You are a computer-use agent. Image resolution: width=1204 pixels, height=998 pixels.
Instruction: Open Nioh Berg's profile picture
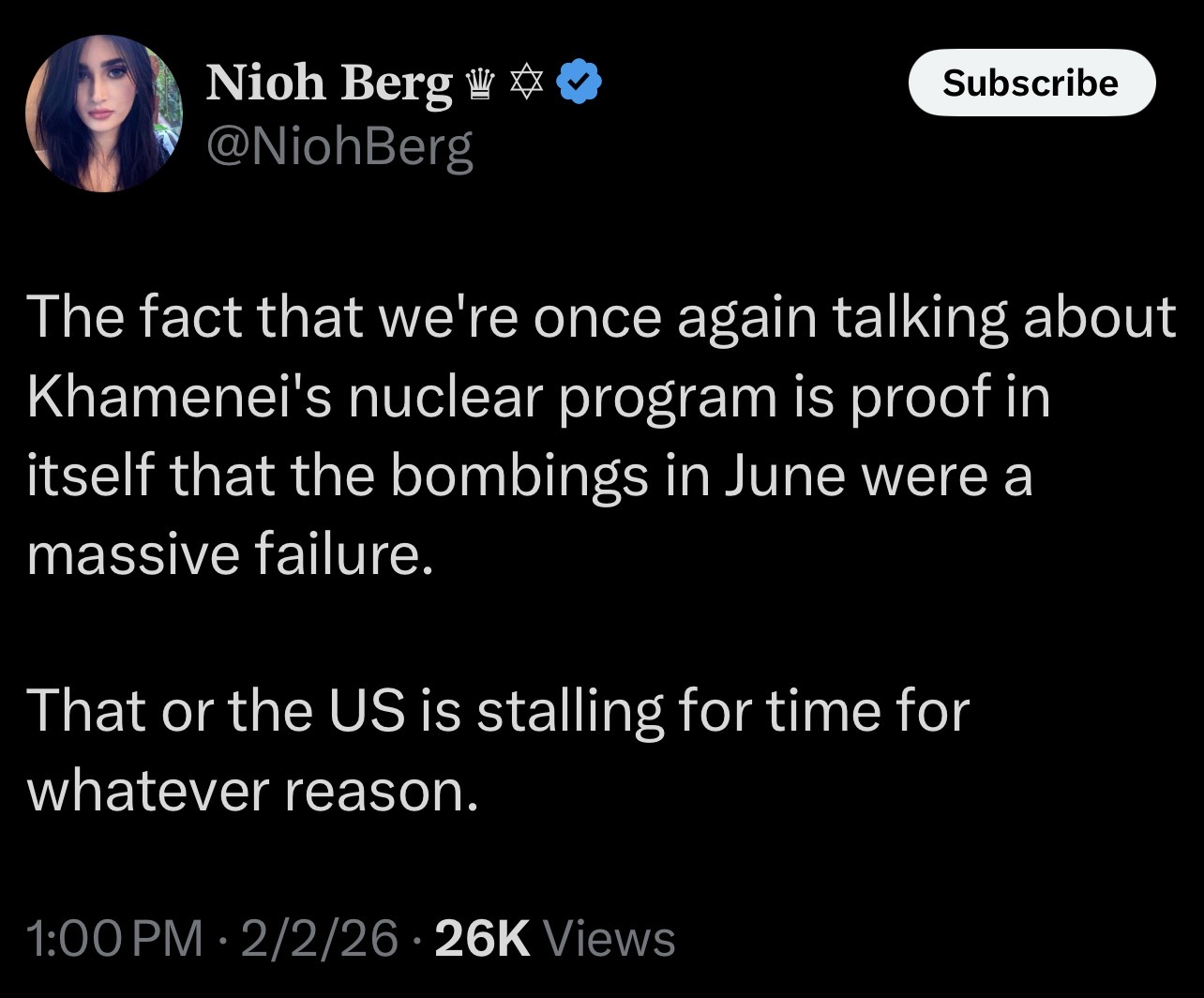pos(103,113)
